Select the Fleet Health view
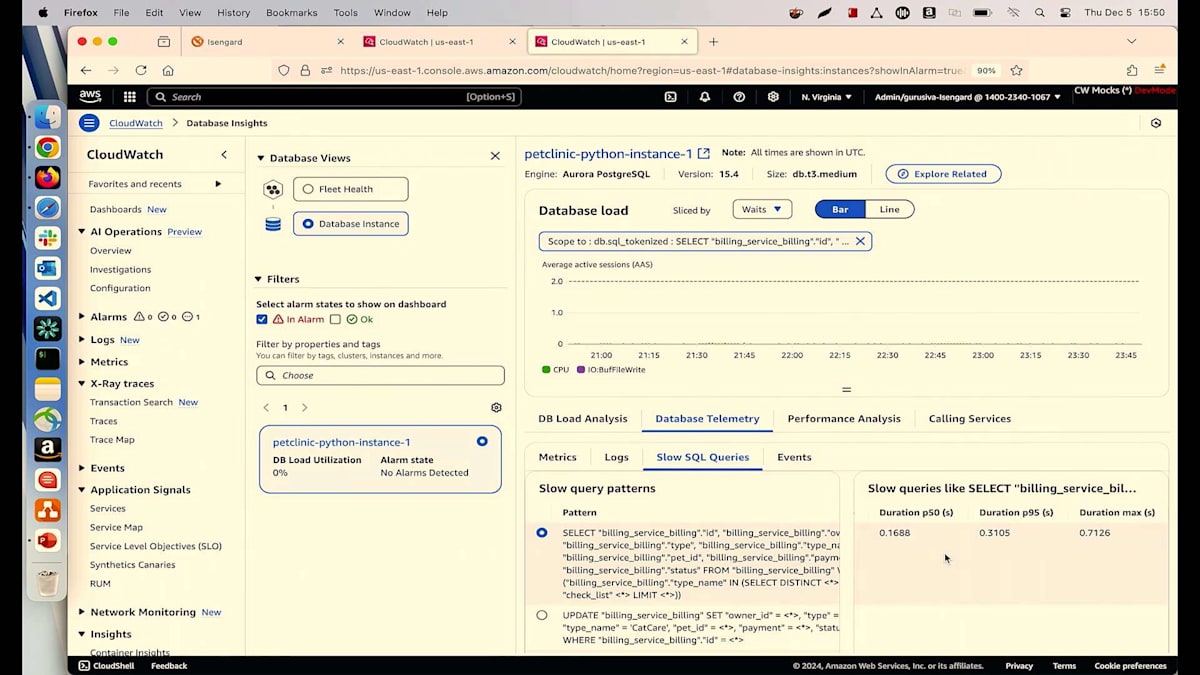This screenshot has width=1200, height=675. pos(350,189)
